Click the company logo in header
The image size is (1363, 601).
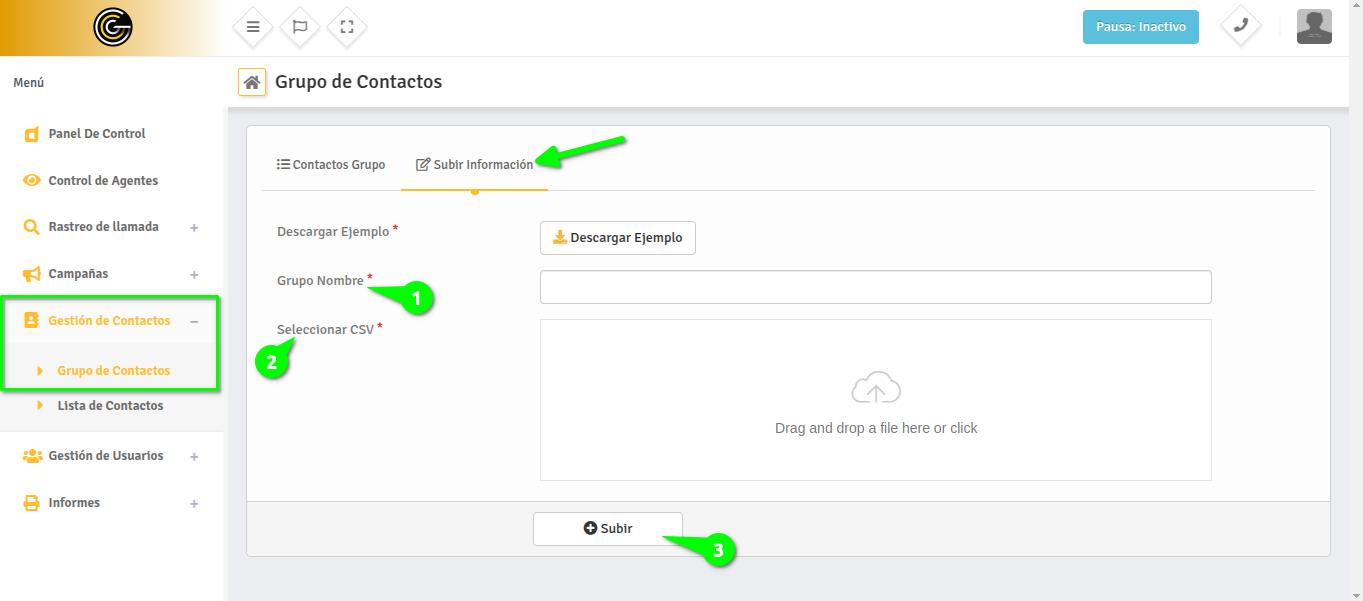[x=113, y=27]
